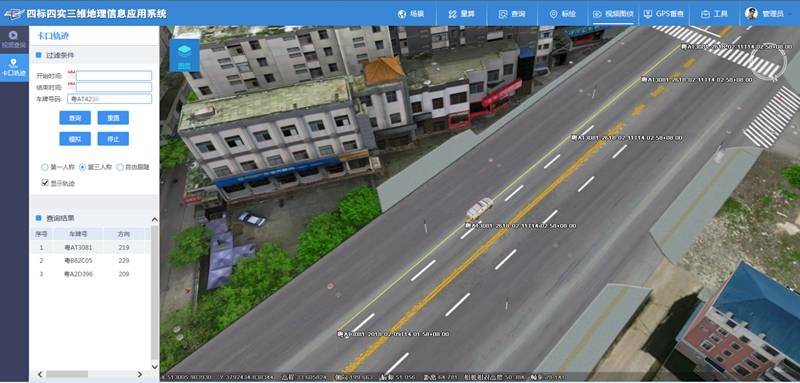
Task: Uncheck the 显示轨迹 show track checkbox
Action: (x=45, y=183)
